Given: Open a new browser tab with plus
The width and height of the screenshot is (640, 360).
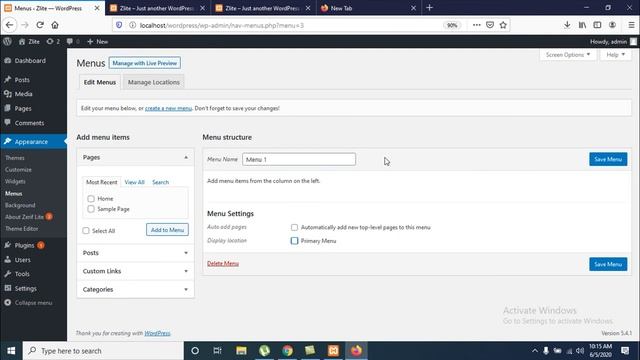Looking at the screenshot, I should 429,8.
